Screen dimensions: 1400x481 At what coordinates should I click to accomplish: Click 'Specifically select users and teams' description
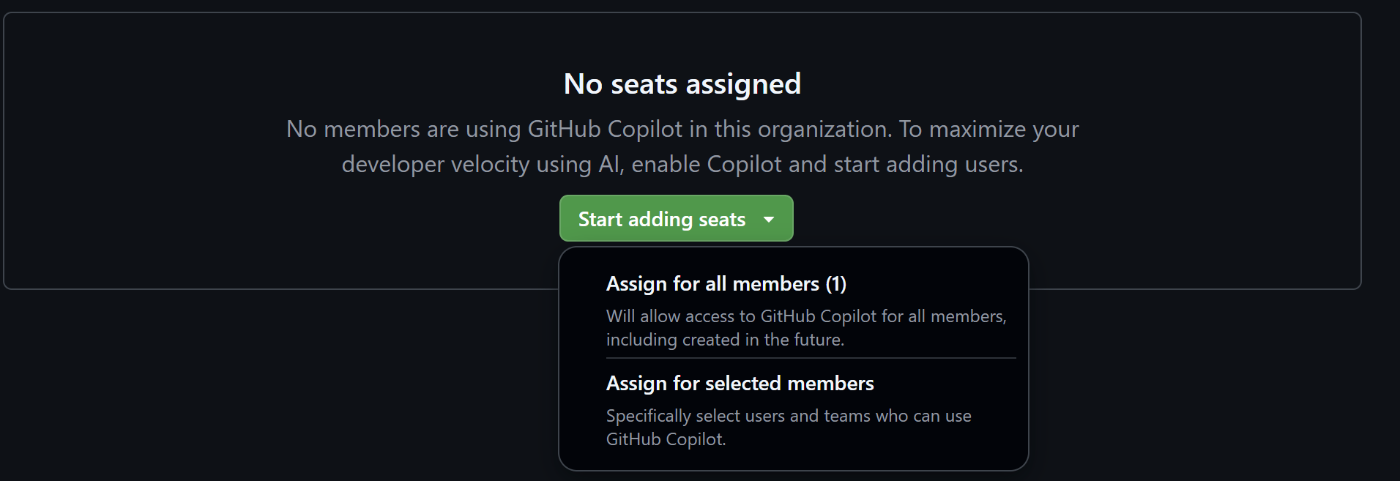tap(788, 415)
